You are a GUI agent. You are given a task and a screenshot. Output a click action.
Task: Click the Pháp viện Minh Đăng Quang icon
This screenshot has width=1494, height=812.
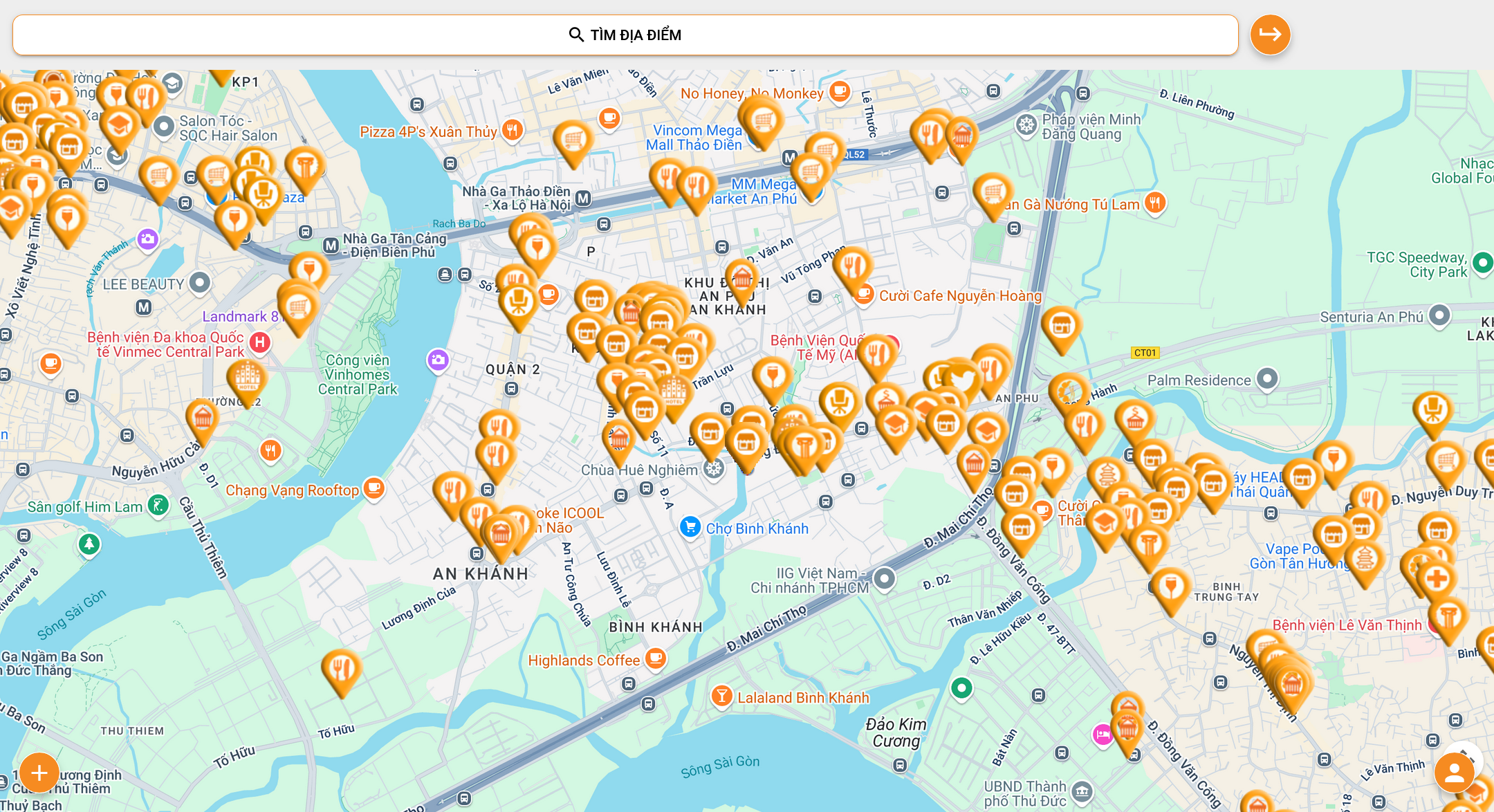click(x=1026, y=125)
